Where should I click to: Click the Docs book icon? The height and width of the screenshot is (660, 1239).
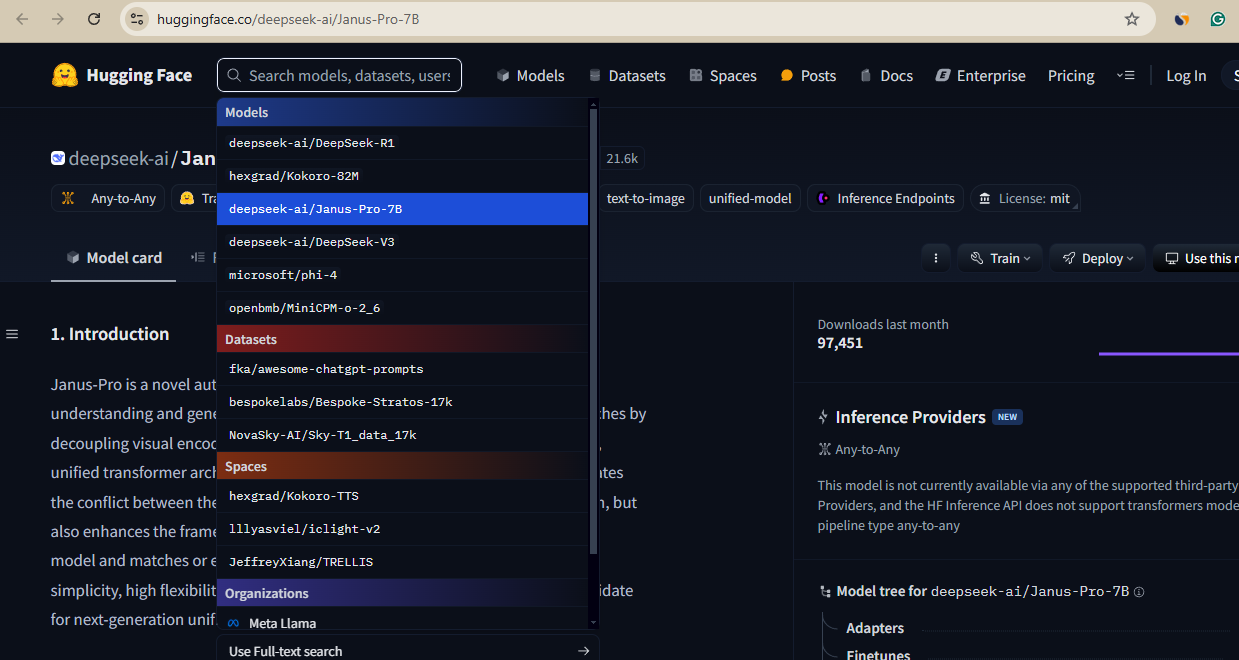pyautogui.click(x=865, y=75)
